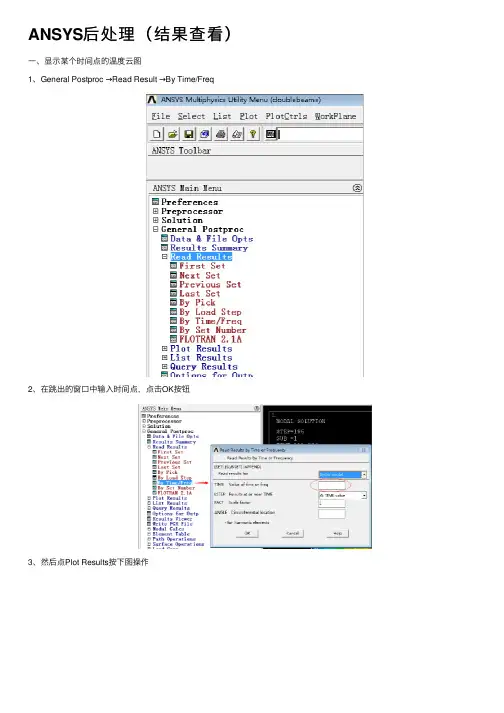The width and height of the screenshot is (504, 713).
Task: Expand Plot Results in the large Main Menu
Action: pos(165,348)
